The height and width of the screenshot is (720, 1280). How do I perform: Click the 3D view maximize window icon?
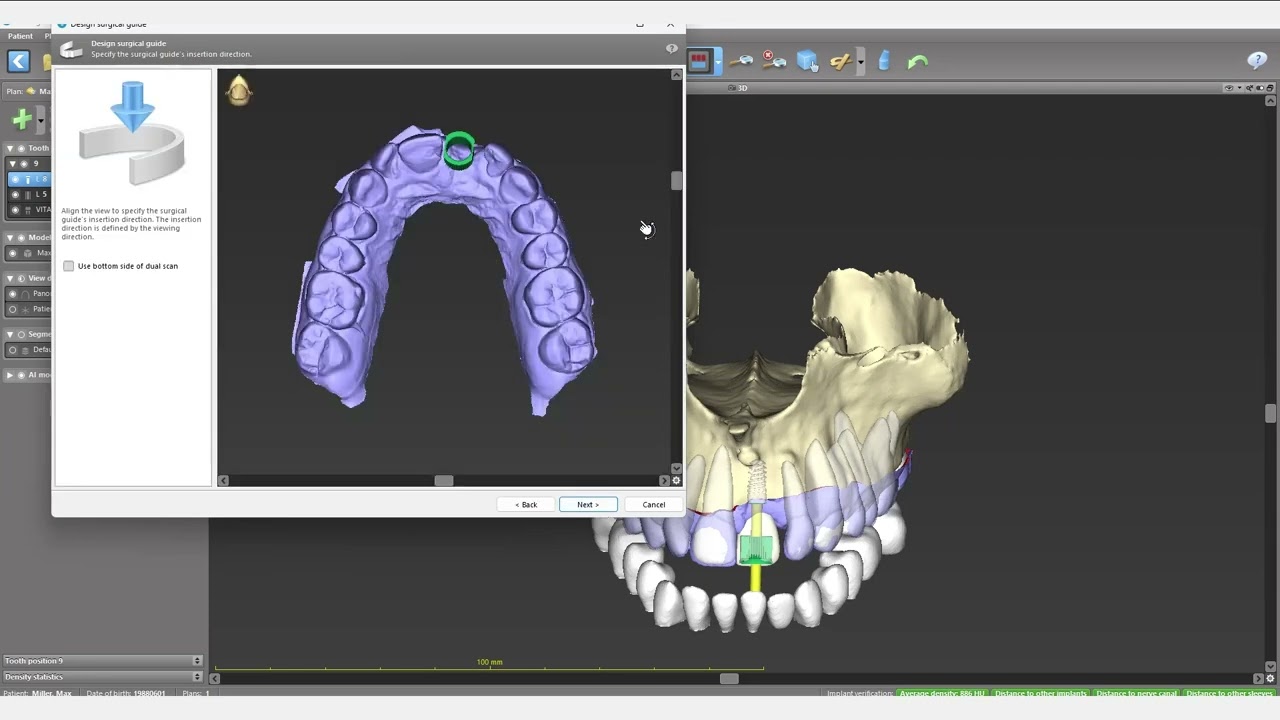pos(1271,88)
